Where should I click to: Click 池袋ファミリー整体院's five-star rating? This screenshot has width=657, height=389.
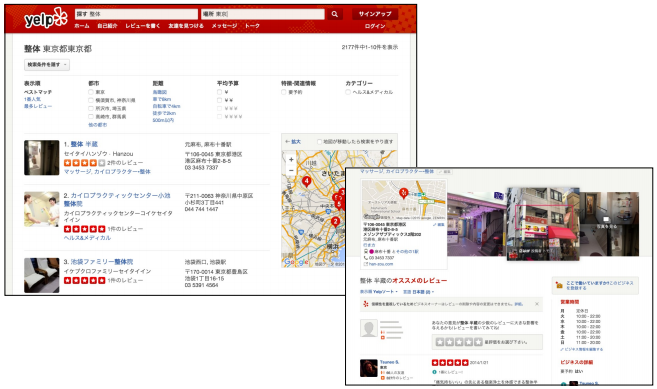pyautogui.click(x=84, y=280)
